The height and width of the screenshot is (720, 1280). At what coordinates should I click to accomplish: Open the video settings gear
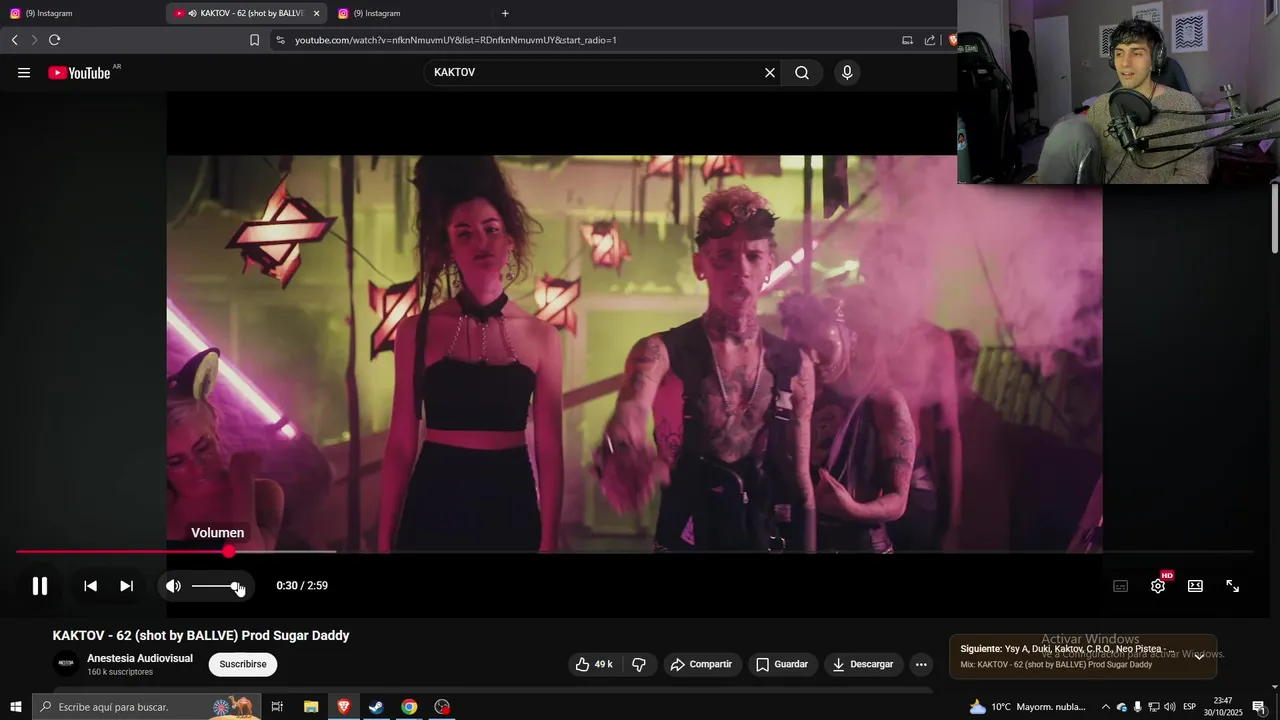(x=1158, y=586)
